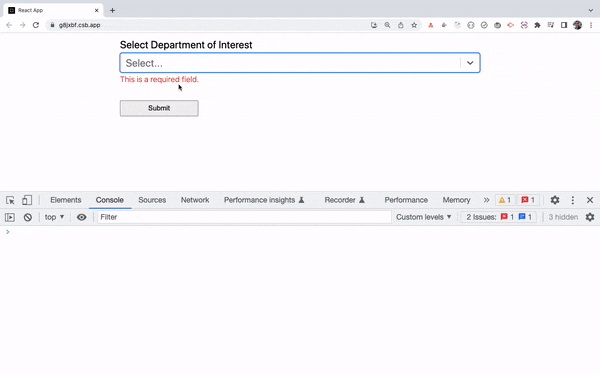This screenshot has height=375, width=600.
Task: Click the padlock icon in address bar
Action: (x=52, y=25)
